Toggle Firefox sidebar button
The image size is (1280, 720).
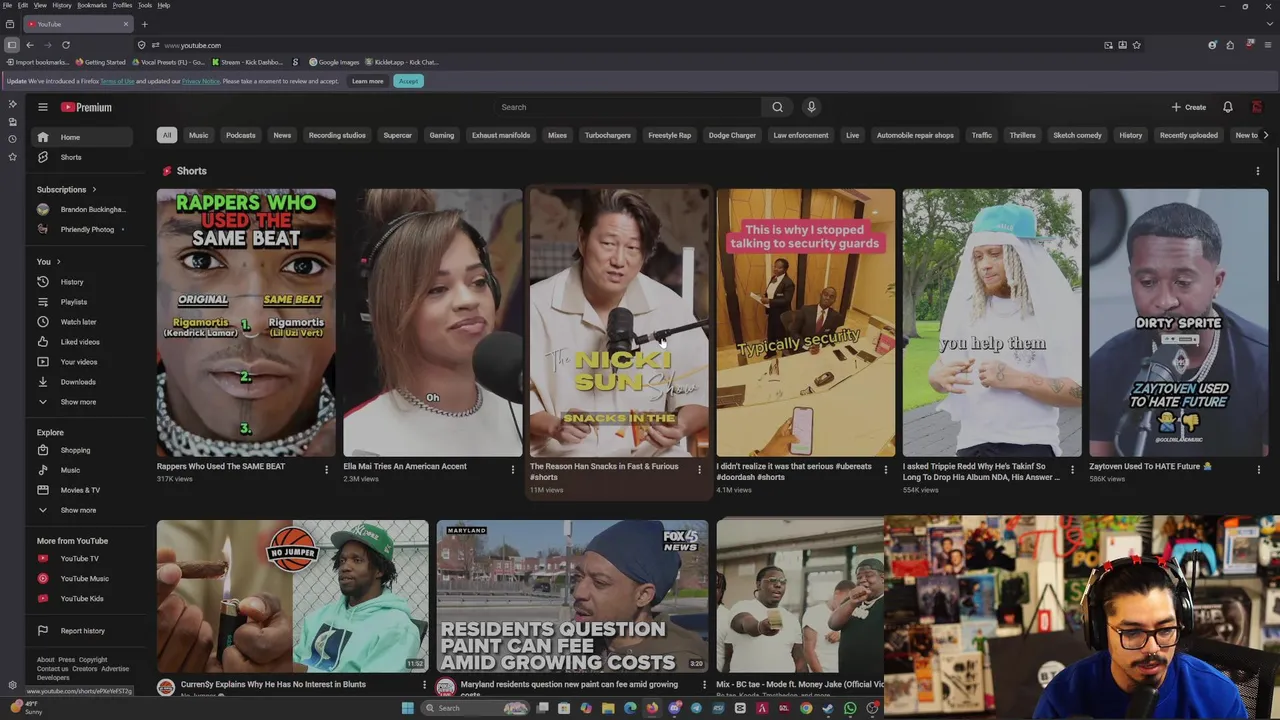11,45
